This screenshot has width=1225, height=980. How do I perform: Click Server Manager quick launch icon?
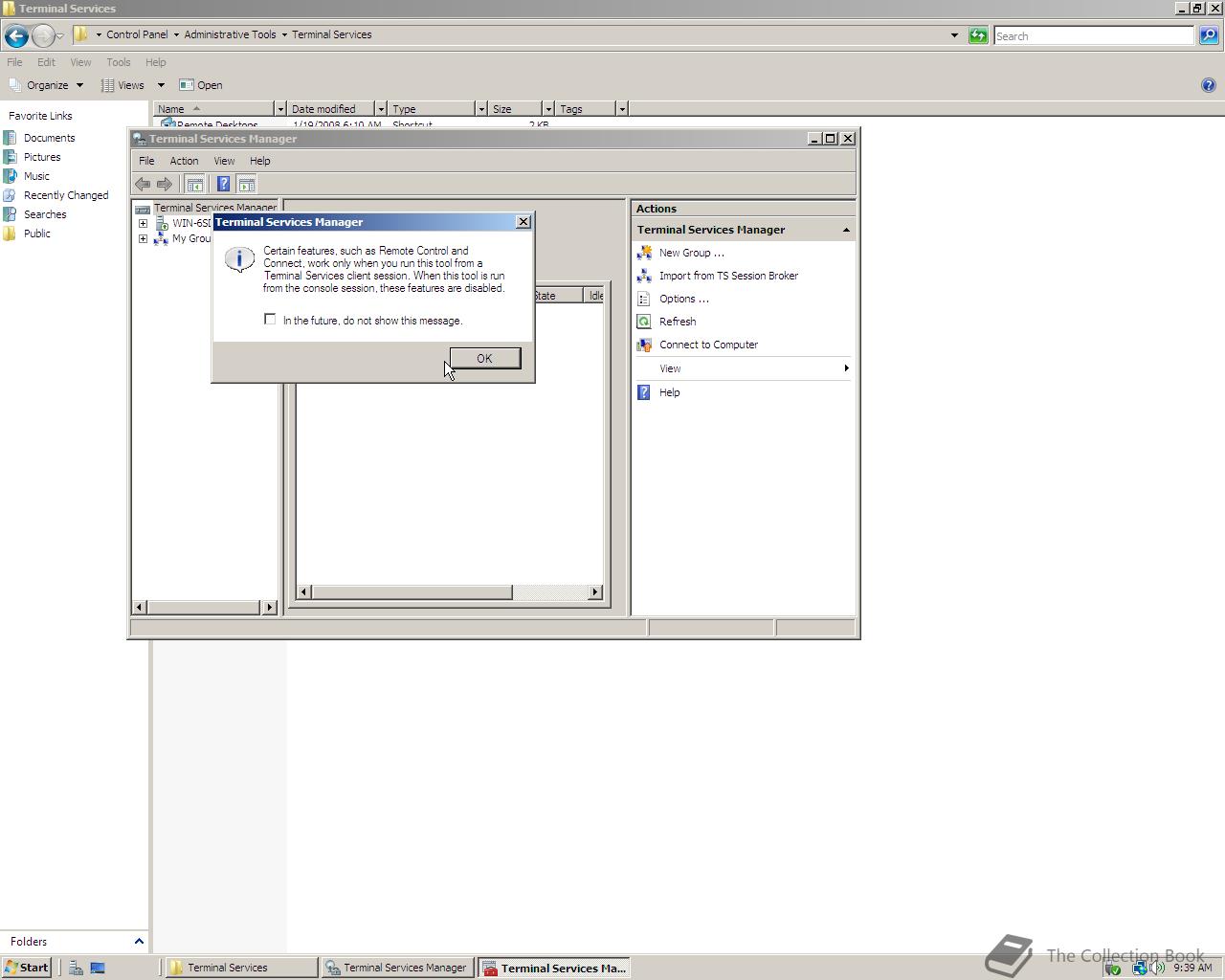pos(76,968)
